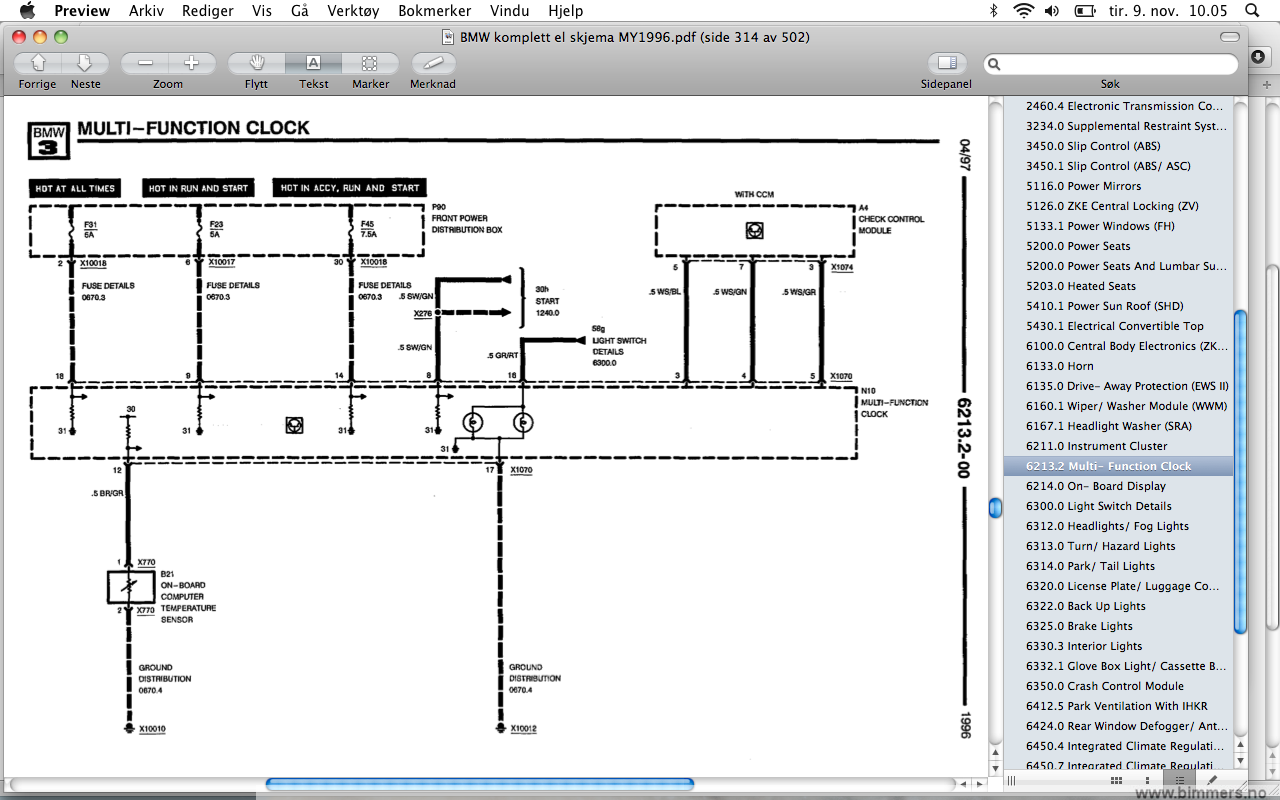Open the Preview application menu
This screenshot has width=1280, height=800.
(82, 10)
